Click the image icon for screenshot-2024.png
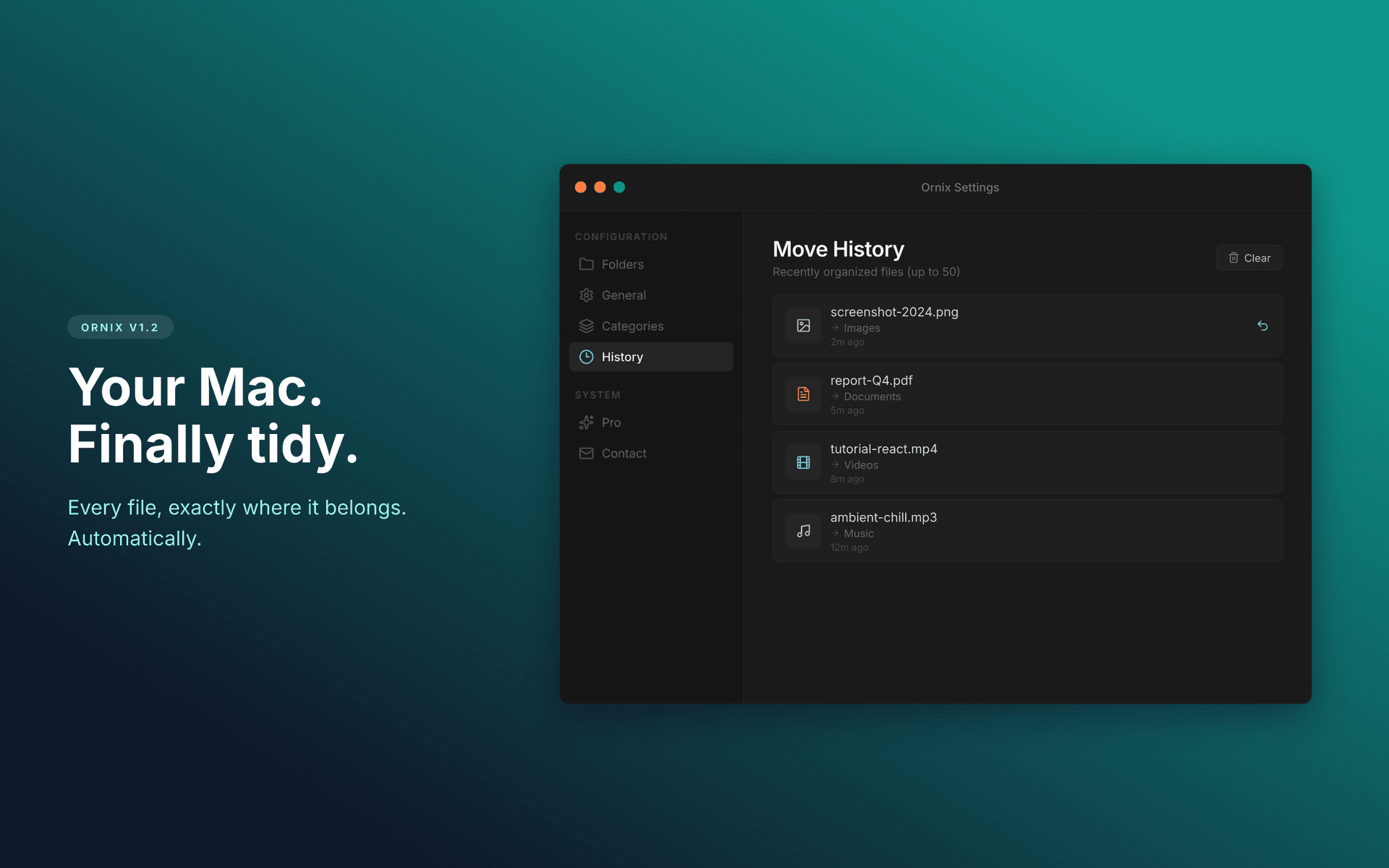The image size is (1389, 868). point(803,325)
